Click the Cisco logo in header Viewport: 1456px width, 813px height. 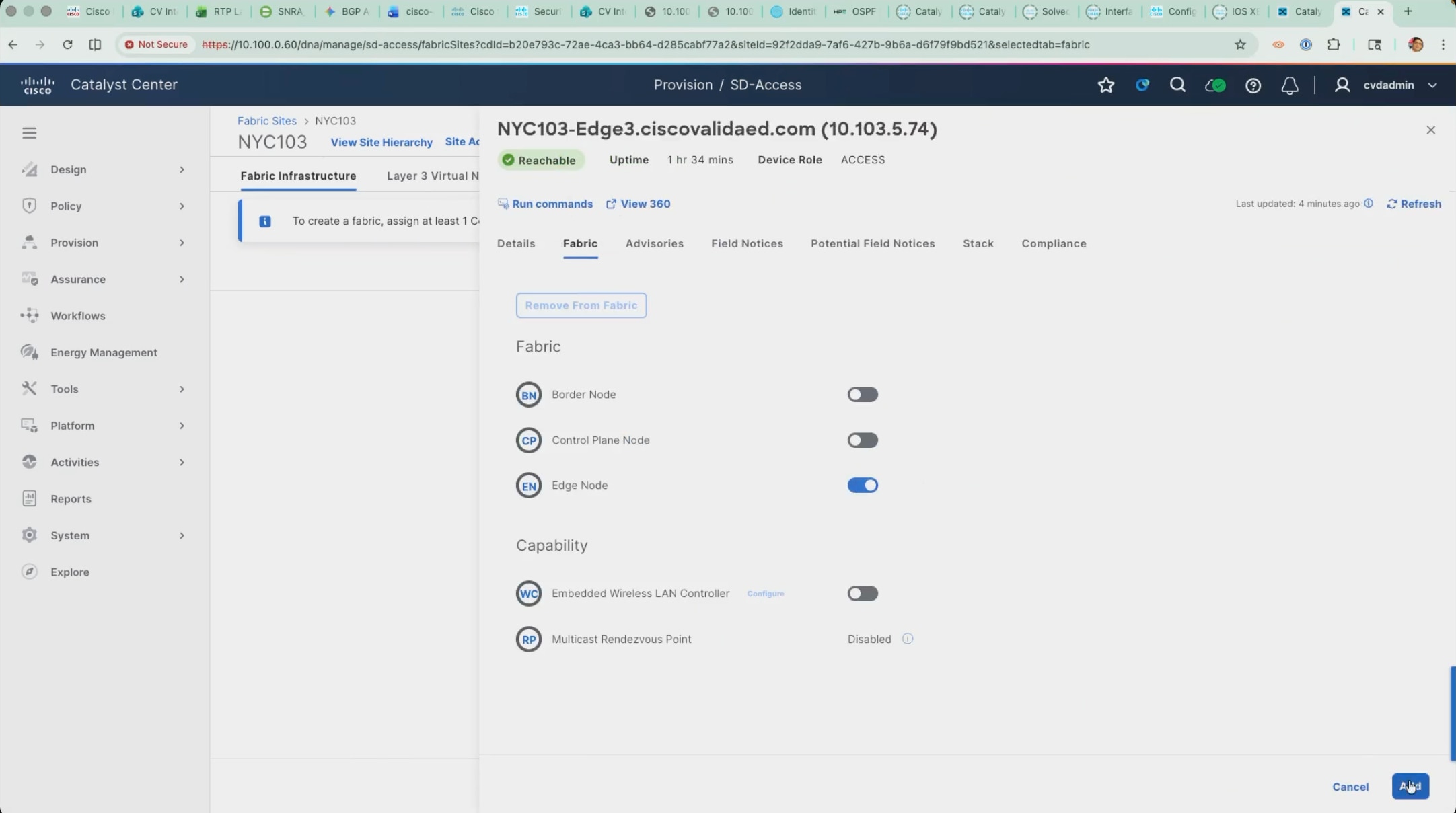click(x=37, y=85)
